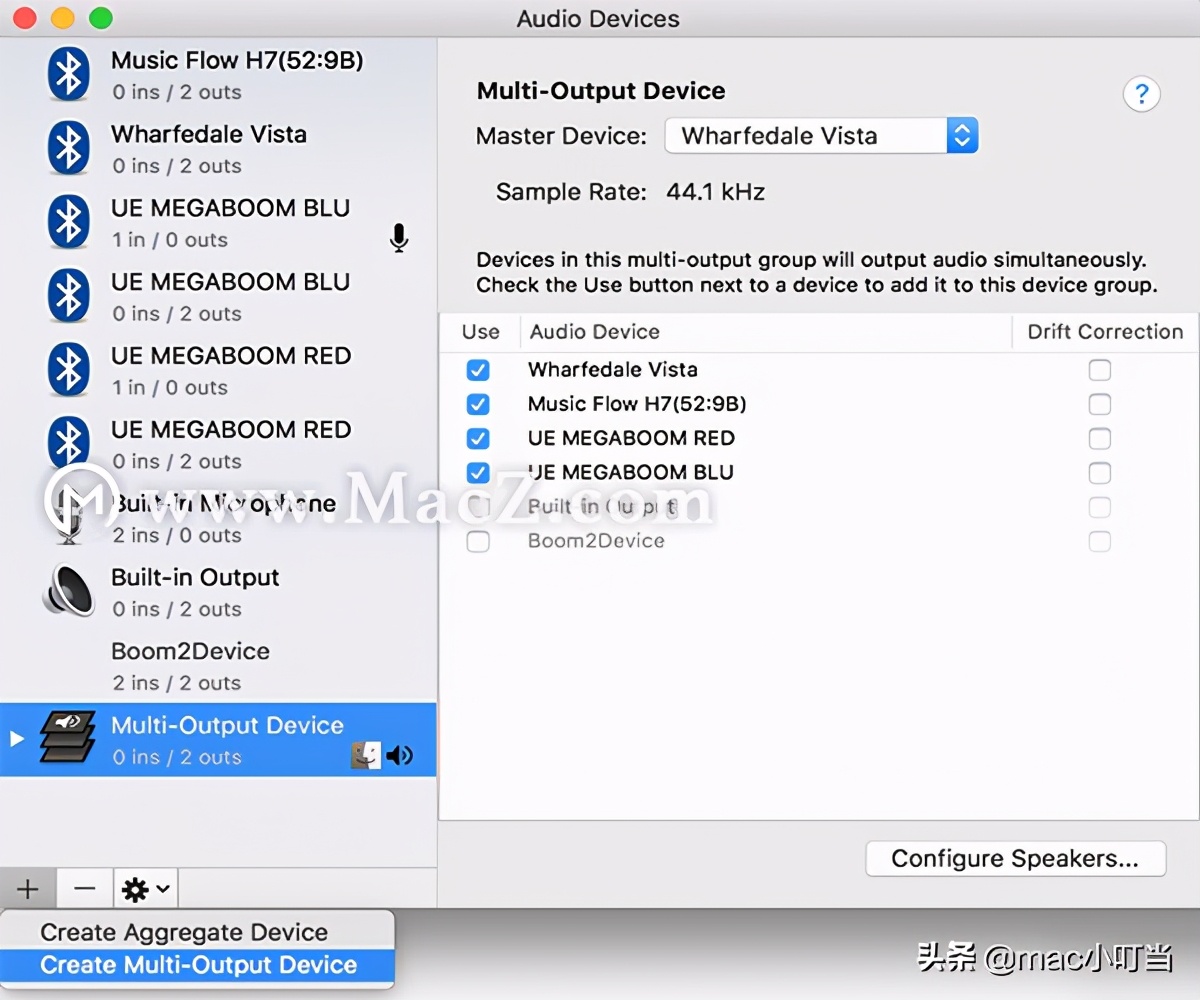
Task: Click the minus remove device button
Action: click(85, 888)
